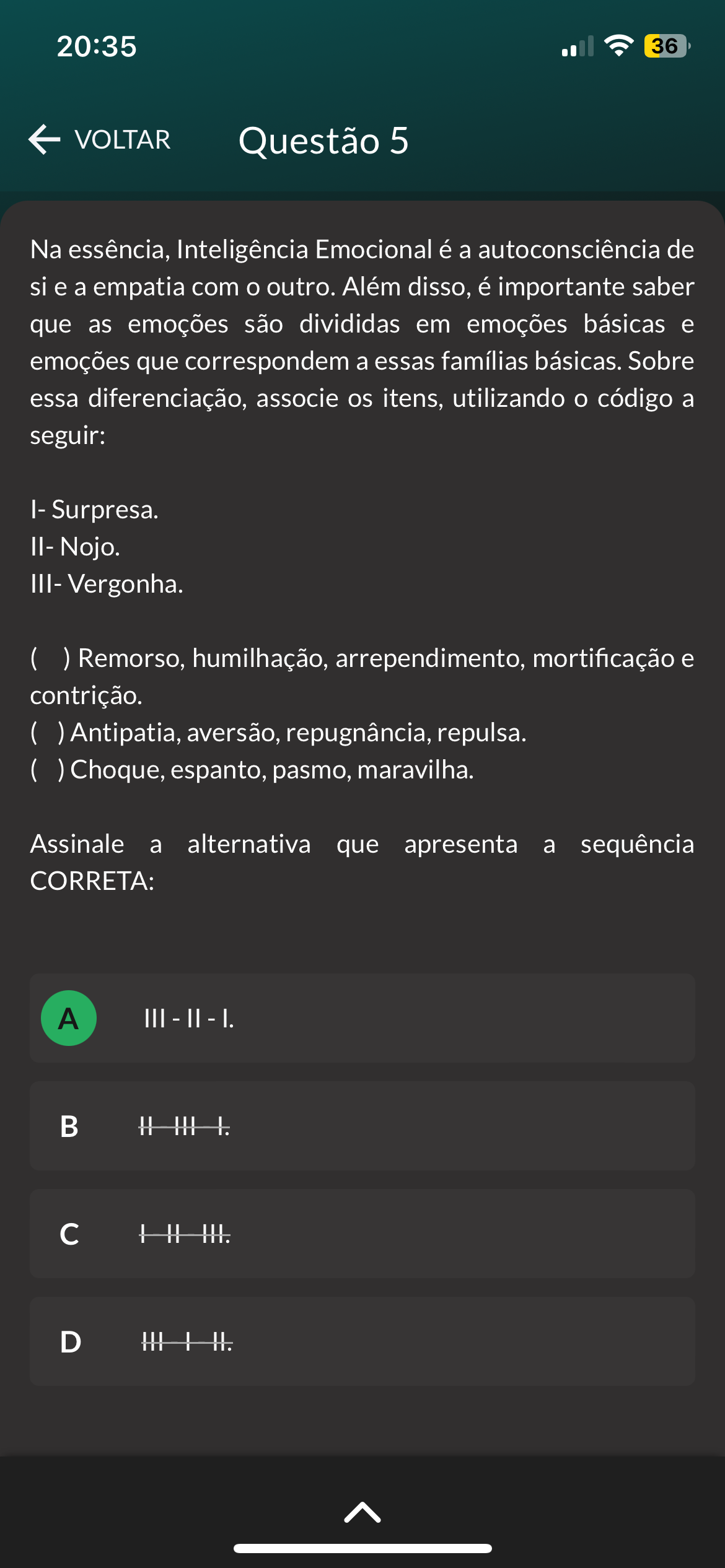Image resolution: width=725 pixels, height=1568 pixels.
Task: Tap the Questão 5 title
Action: click(x=323, y=141)
